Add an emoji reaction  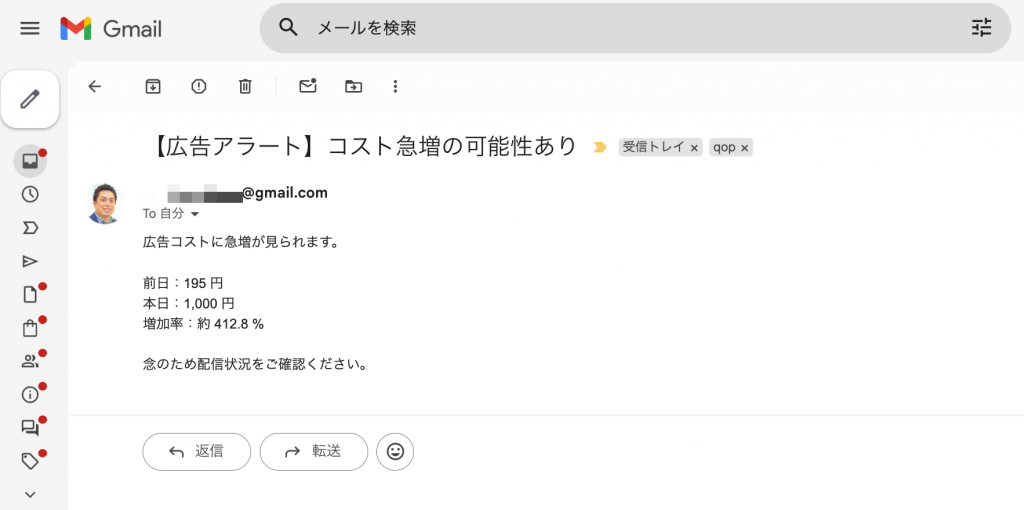(x=395, y=452)
